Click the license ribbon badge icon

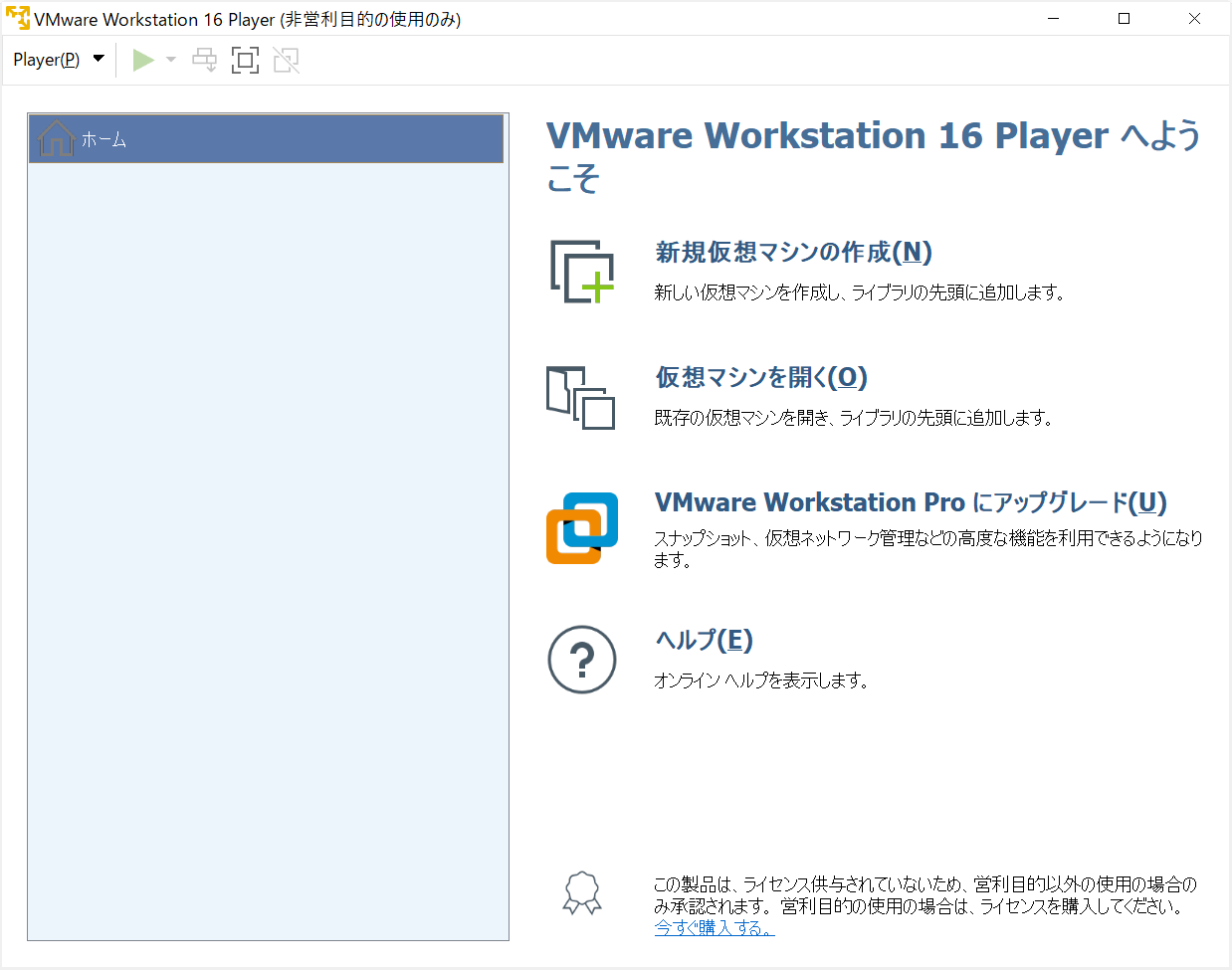(x=582, y=893)
